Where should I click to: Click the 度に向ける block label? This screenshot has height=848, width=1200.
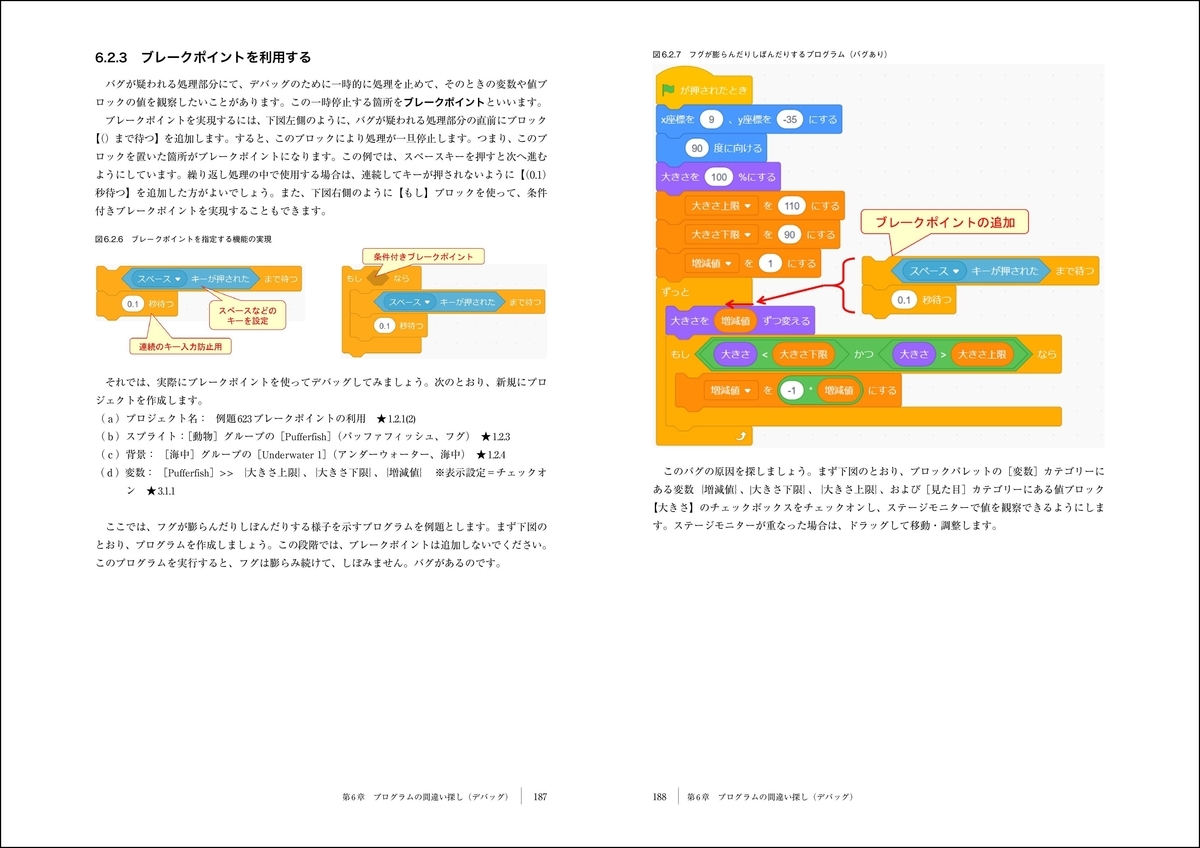pyautogui.click(x=738, y=148)
